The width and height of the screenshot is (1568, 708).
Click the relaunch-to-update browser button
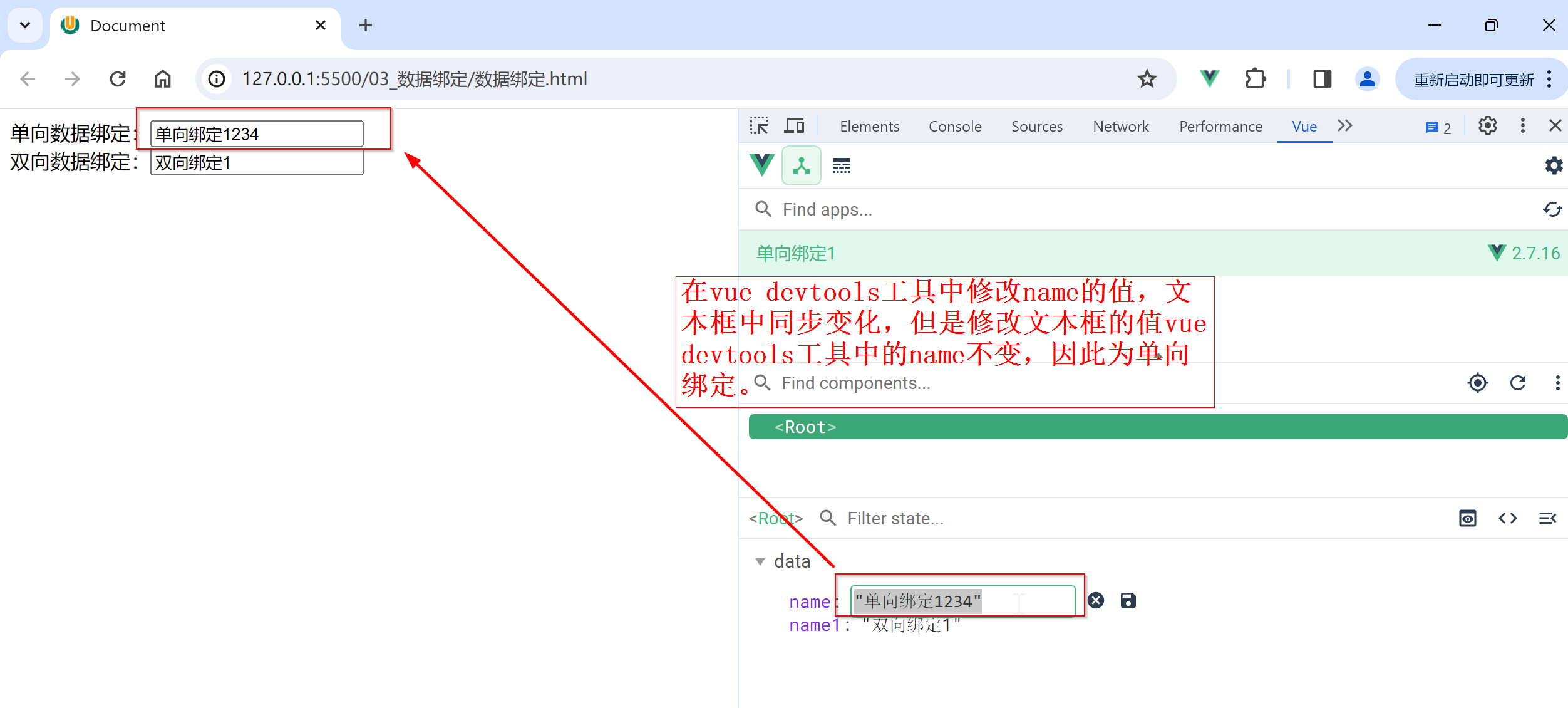1473,80
